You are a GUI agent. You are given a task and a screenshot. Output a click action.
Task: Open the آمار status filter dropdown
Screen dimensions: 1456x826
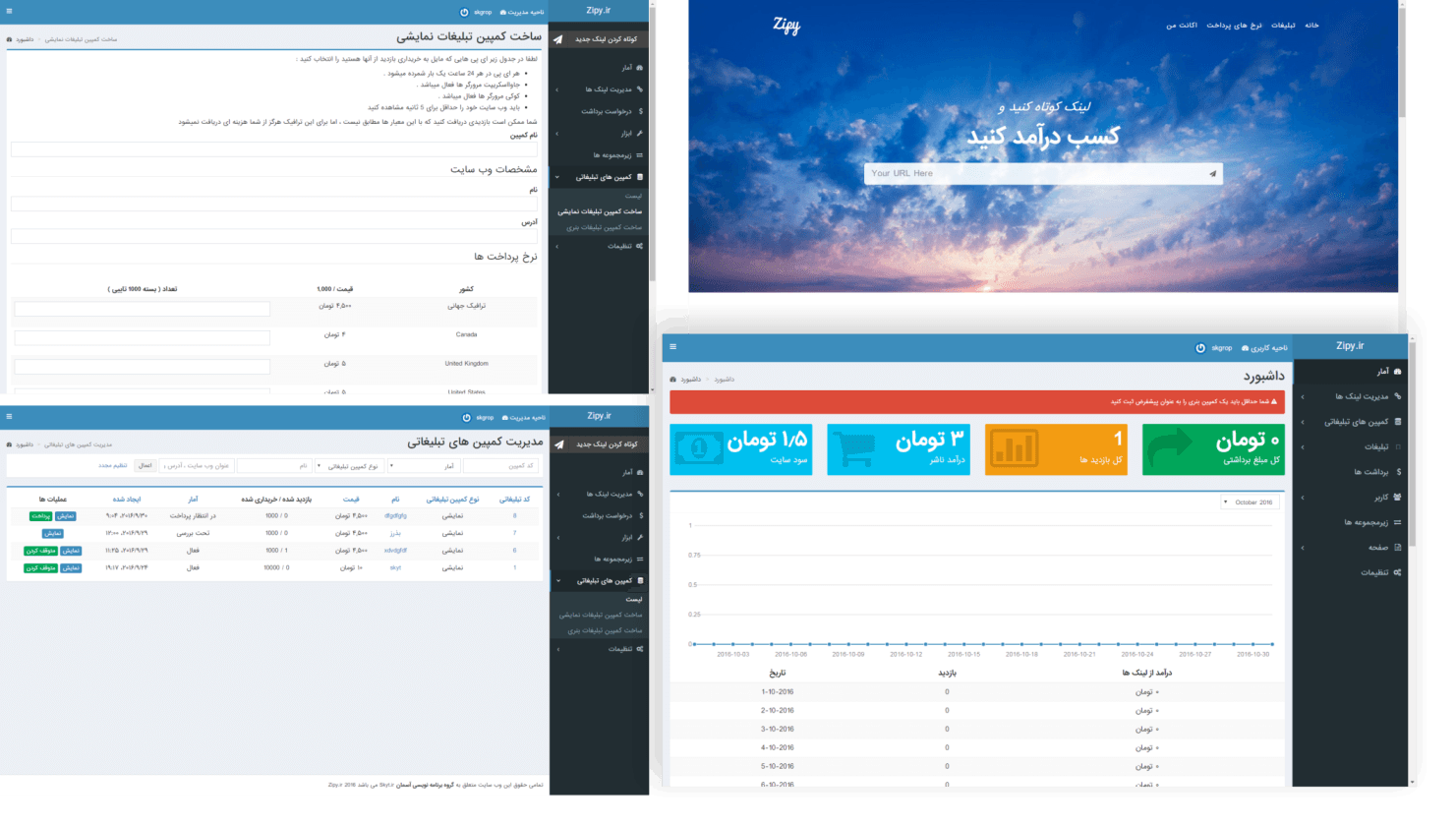[x=425, y=466]
